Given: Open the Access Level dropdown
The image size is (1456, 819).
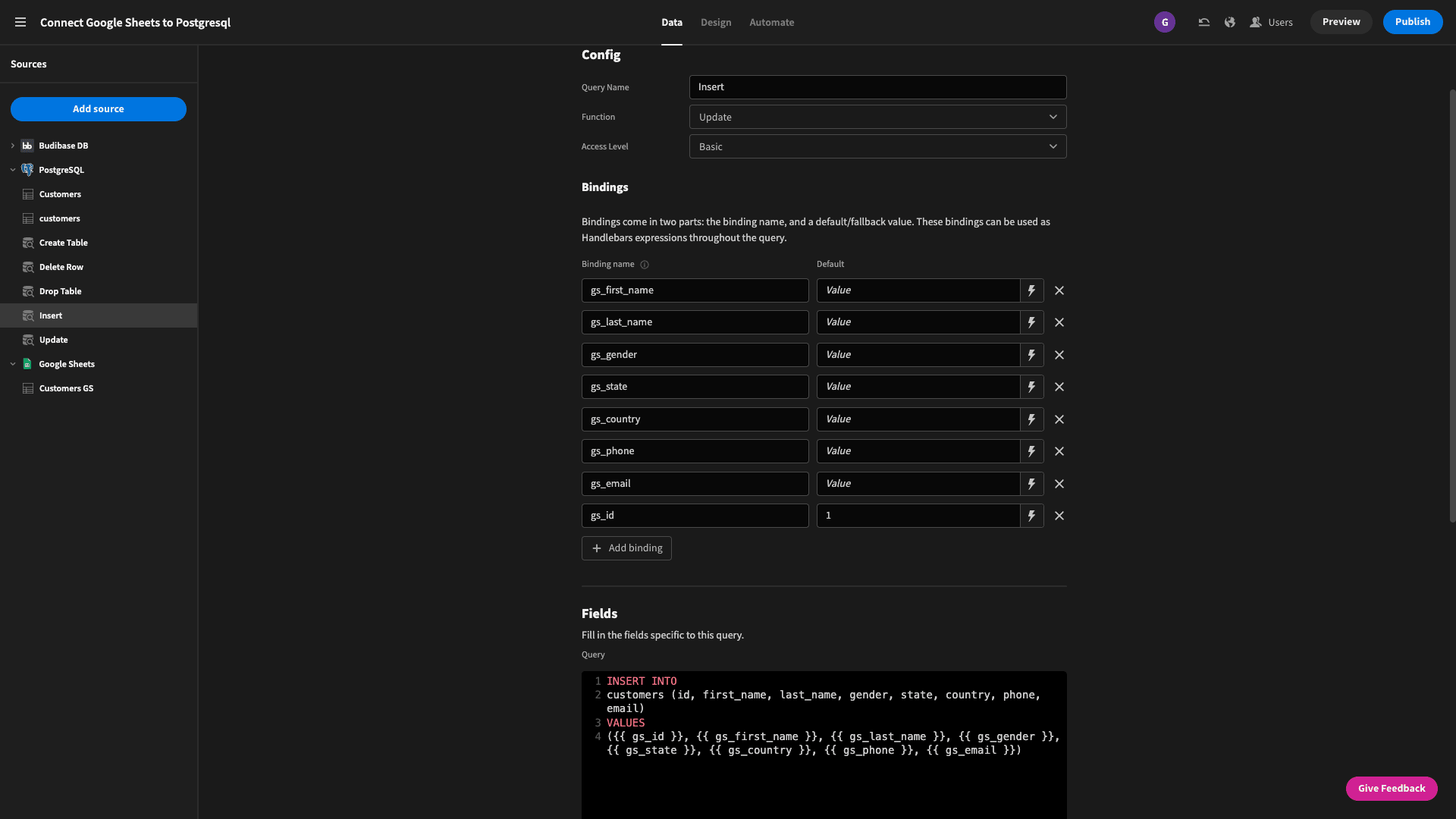Looking at the screenshot, I should [x=877, y=146].
